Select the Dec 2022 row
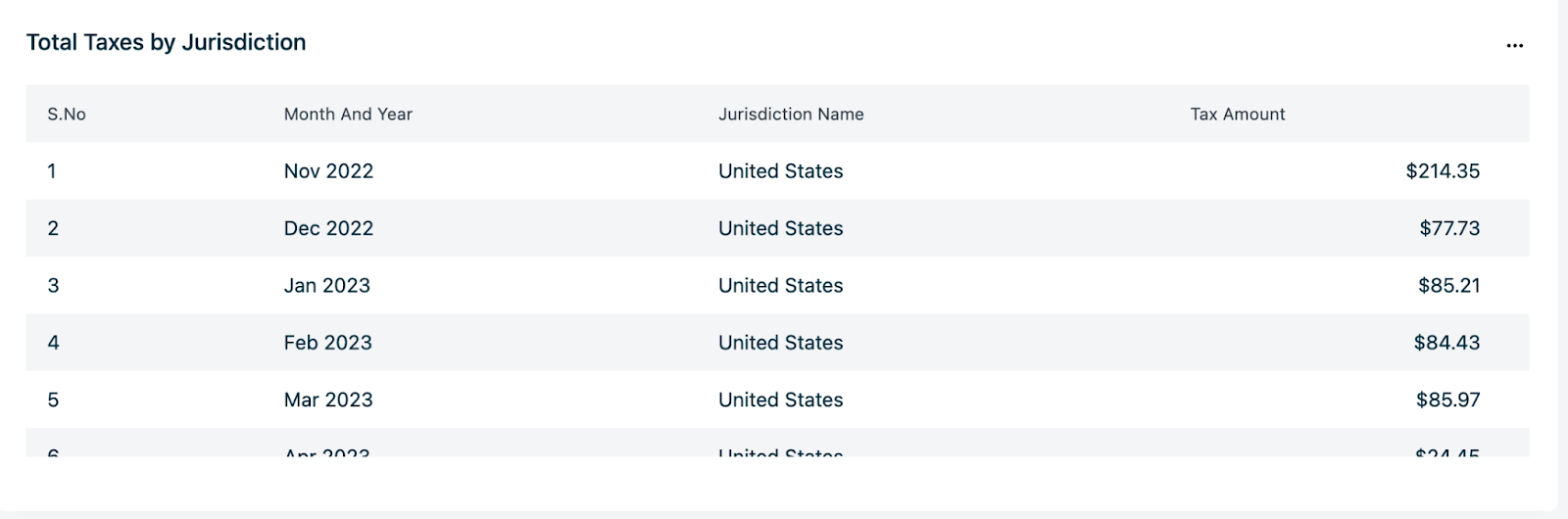Image resolution: width=1568 pixels, height=519 pixels. coord(328,228)
